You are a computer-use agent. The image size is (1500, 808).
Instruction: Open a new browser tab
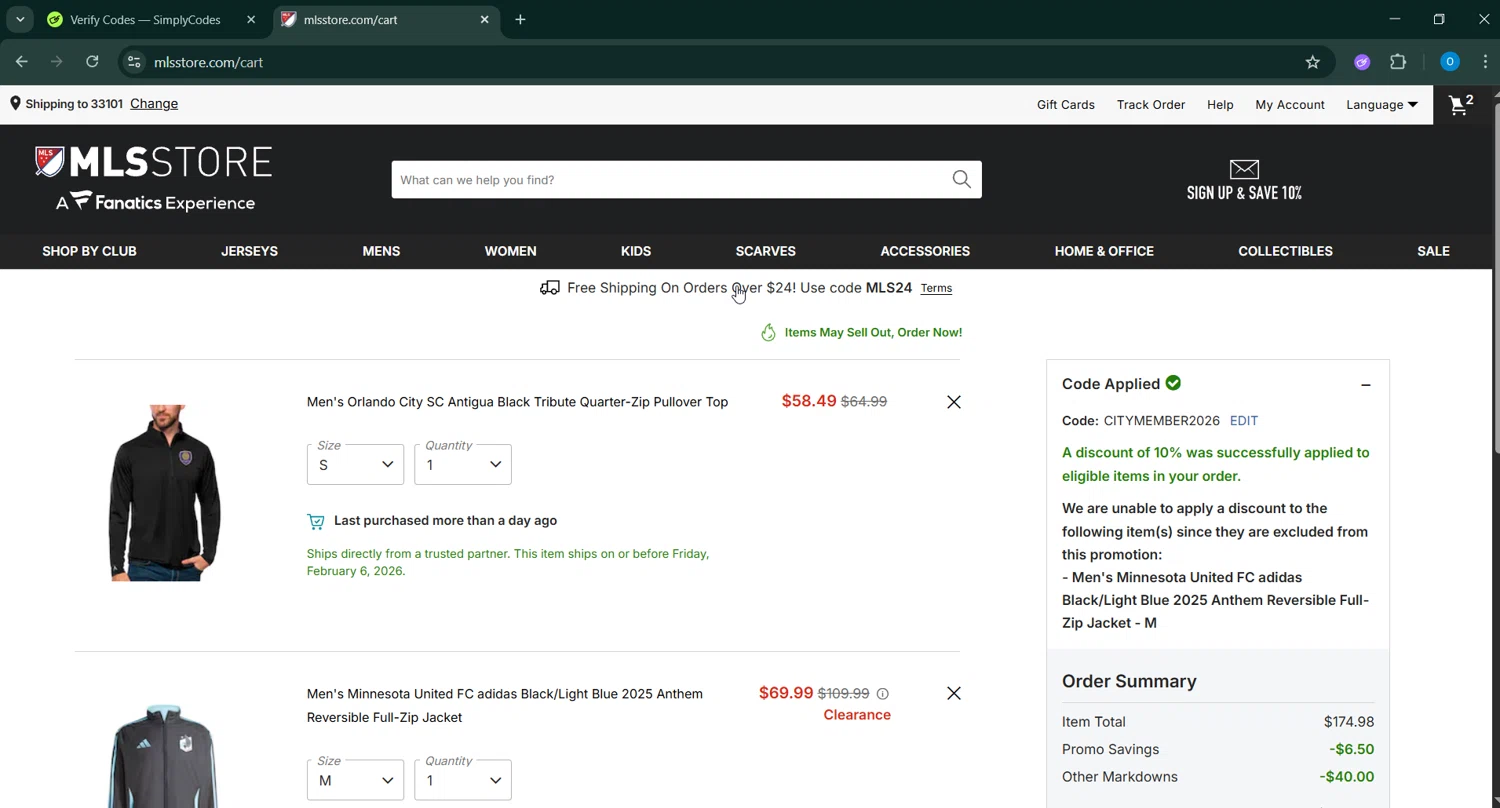click(x=520, y=19)
